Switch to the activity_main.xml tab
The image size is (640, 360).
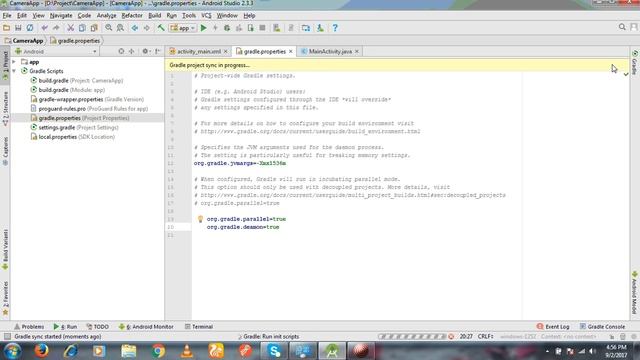click(198, 51)
